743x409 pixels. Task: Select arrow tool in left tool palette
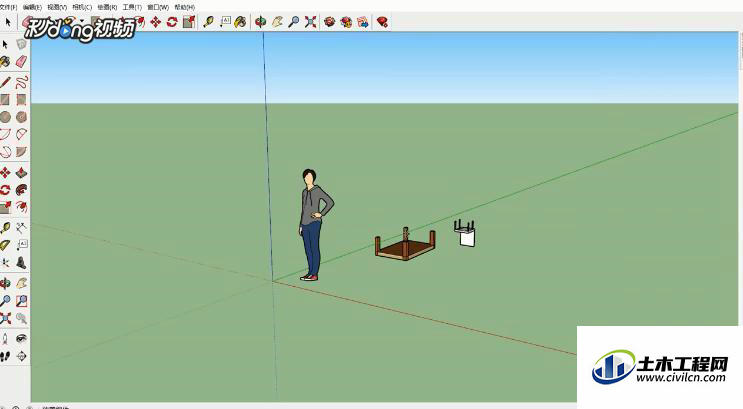point(5,45)
